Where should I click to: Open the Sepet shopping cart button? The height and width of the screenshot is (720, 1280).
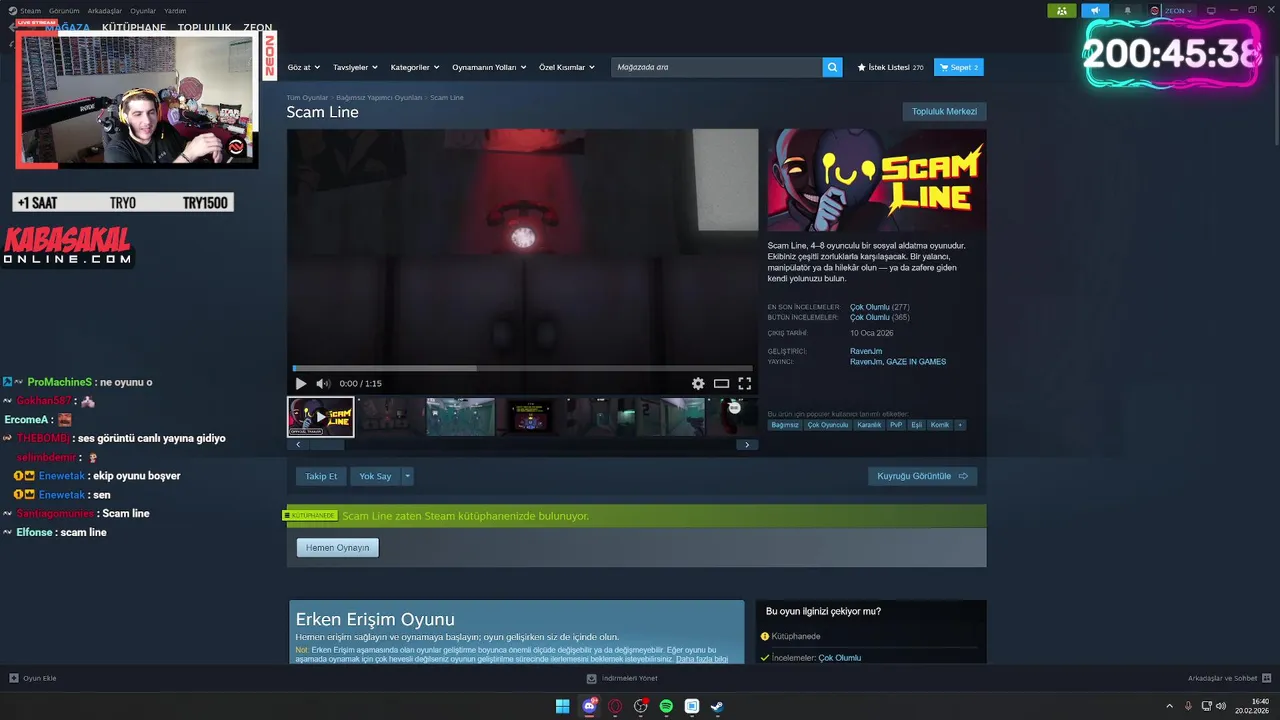tap(959, 67)
